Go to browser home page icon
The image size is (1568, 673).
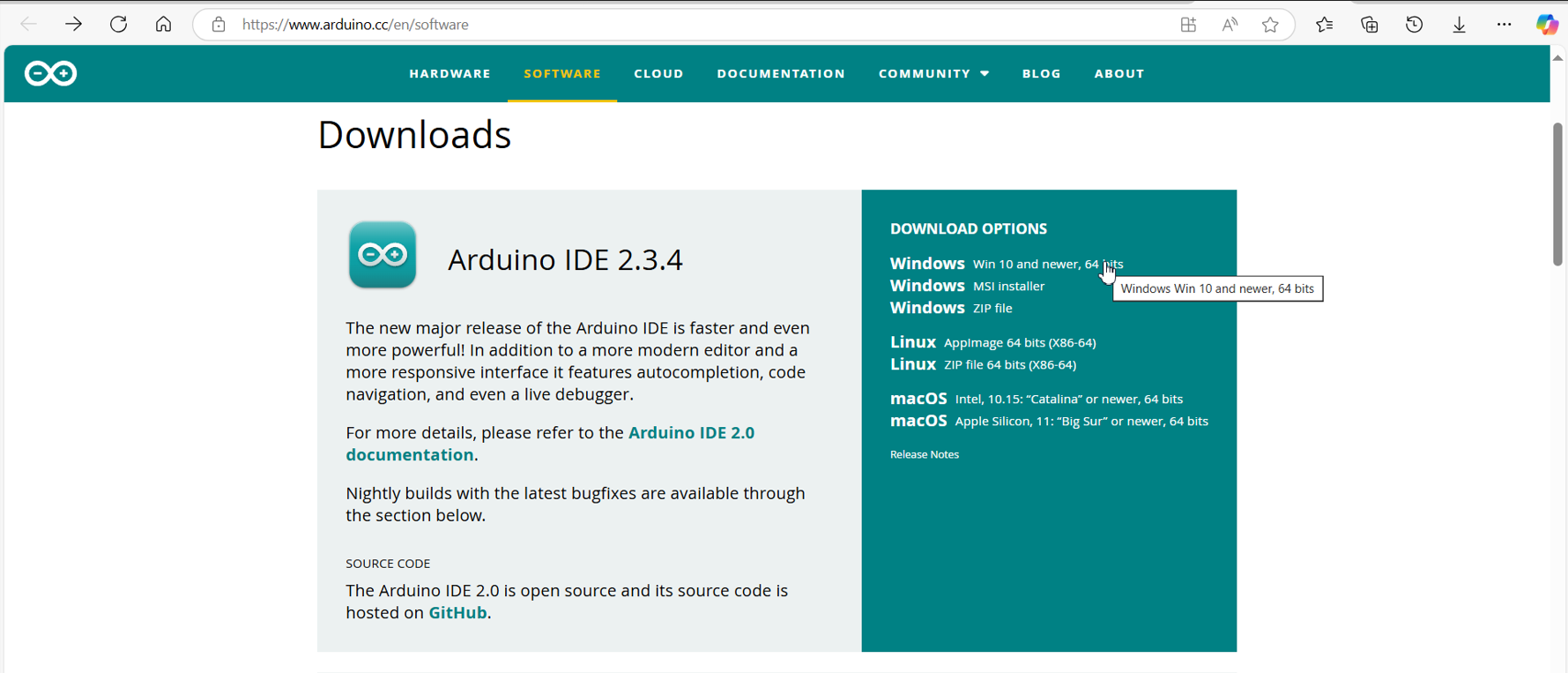pyautogui.click(x=163, y=25)
